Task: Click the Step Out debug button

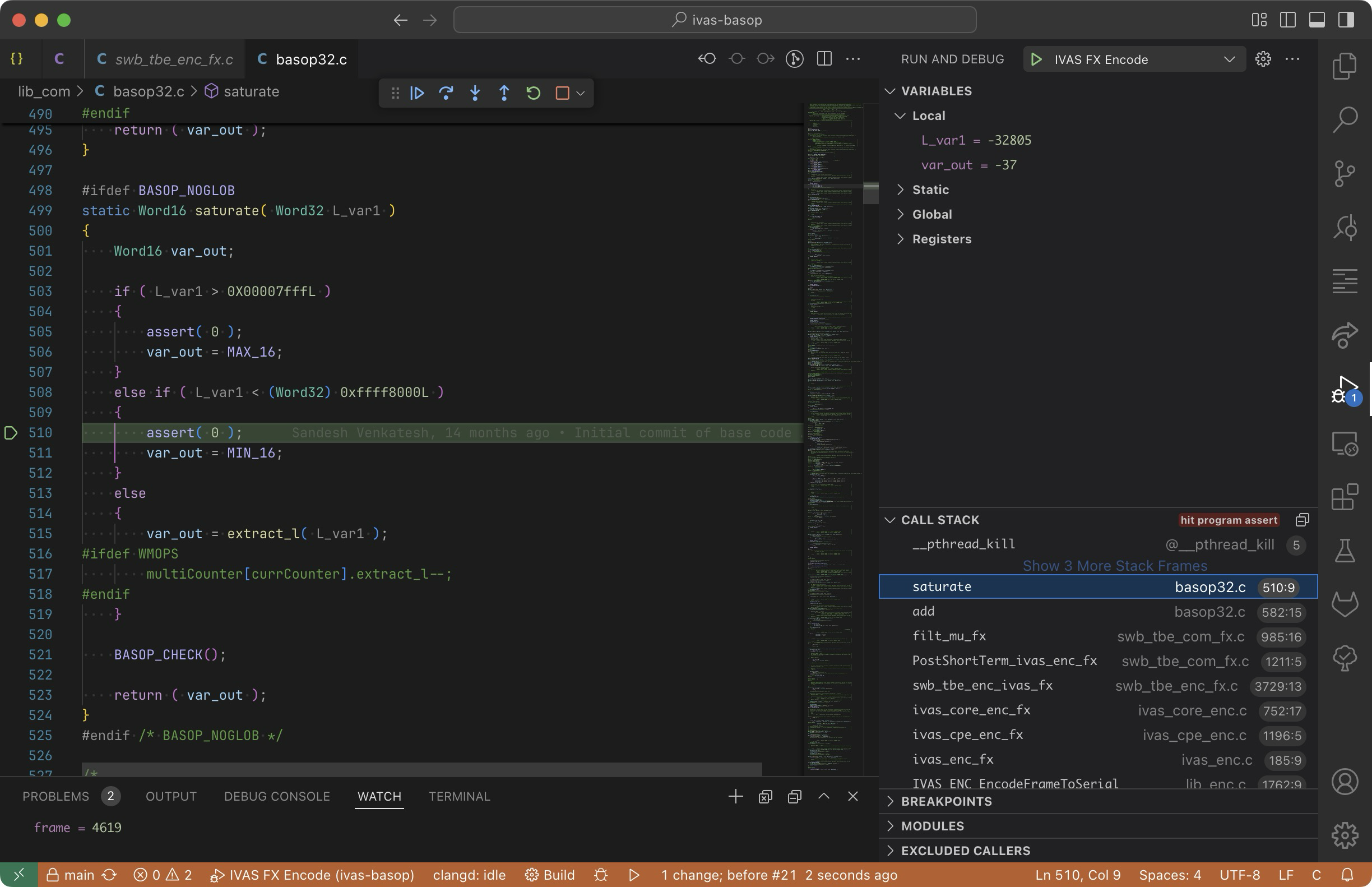Action: 504,93
